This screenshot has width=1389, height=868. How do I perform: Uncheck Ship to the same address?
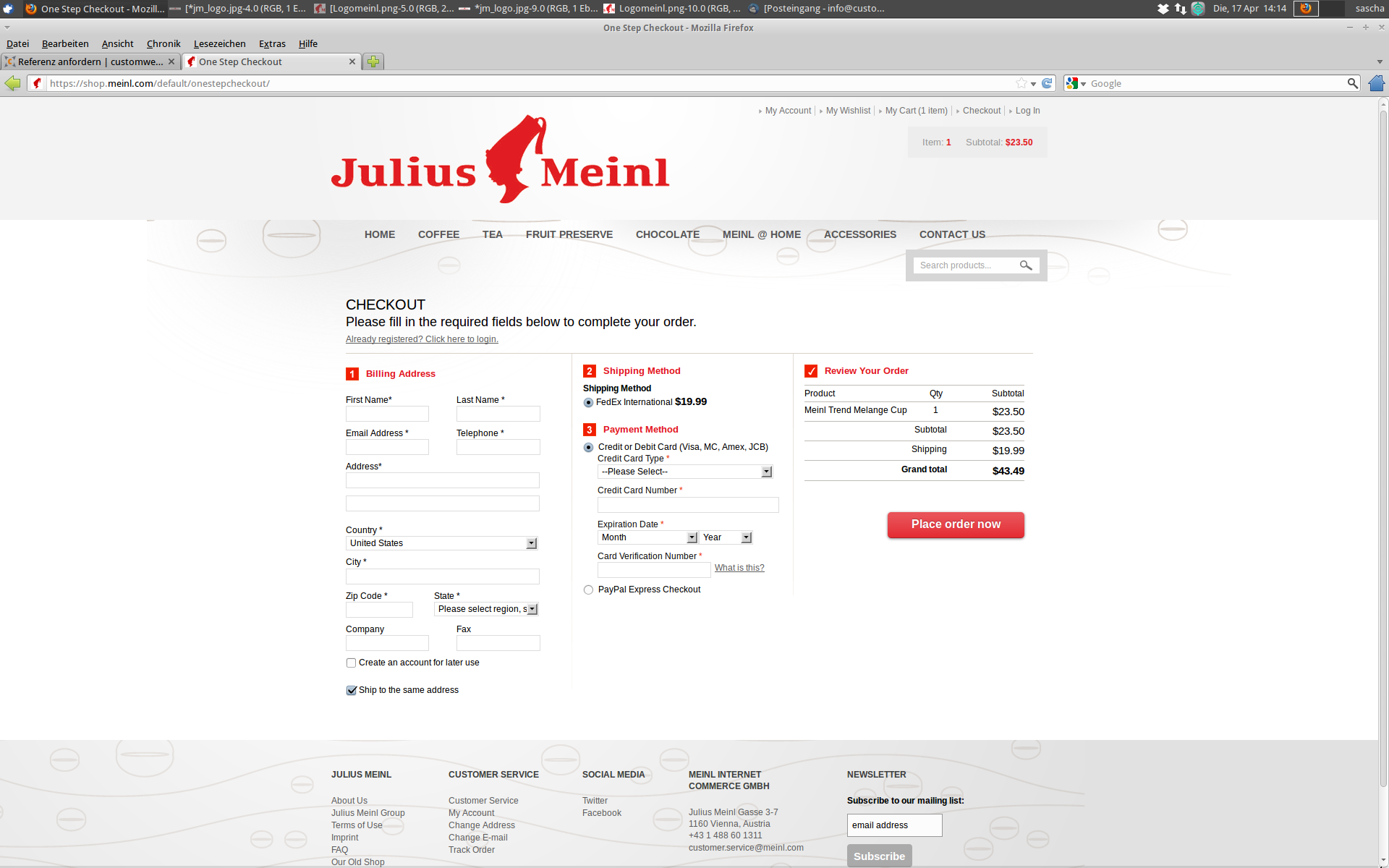pyautogui.click(x=352, y=690)
